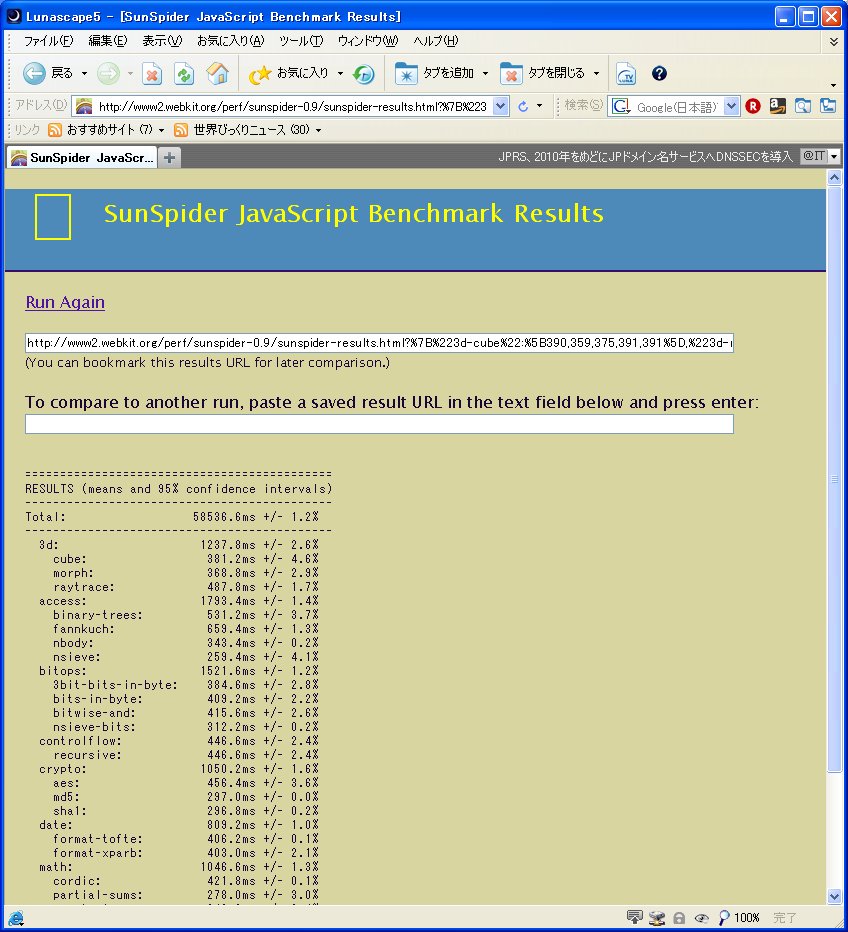The height and width of the screenshot is (932, 848).
Task: Open the @IT news ticker dropdown
Action: coord(834,156)
